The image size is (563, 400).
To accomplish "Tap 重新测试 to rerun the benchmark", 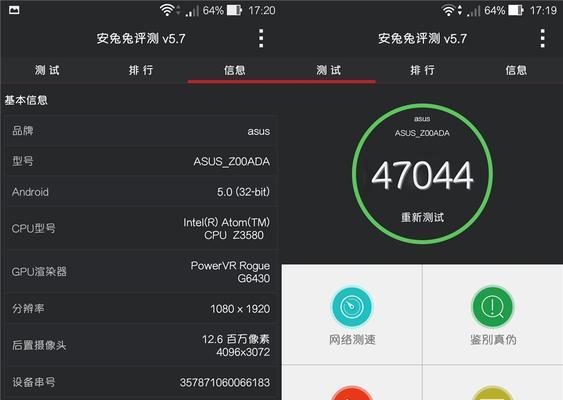I will [x=422, y=217].
